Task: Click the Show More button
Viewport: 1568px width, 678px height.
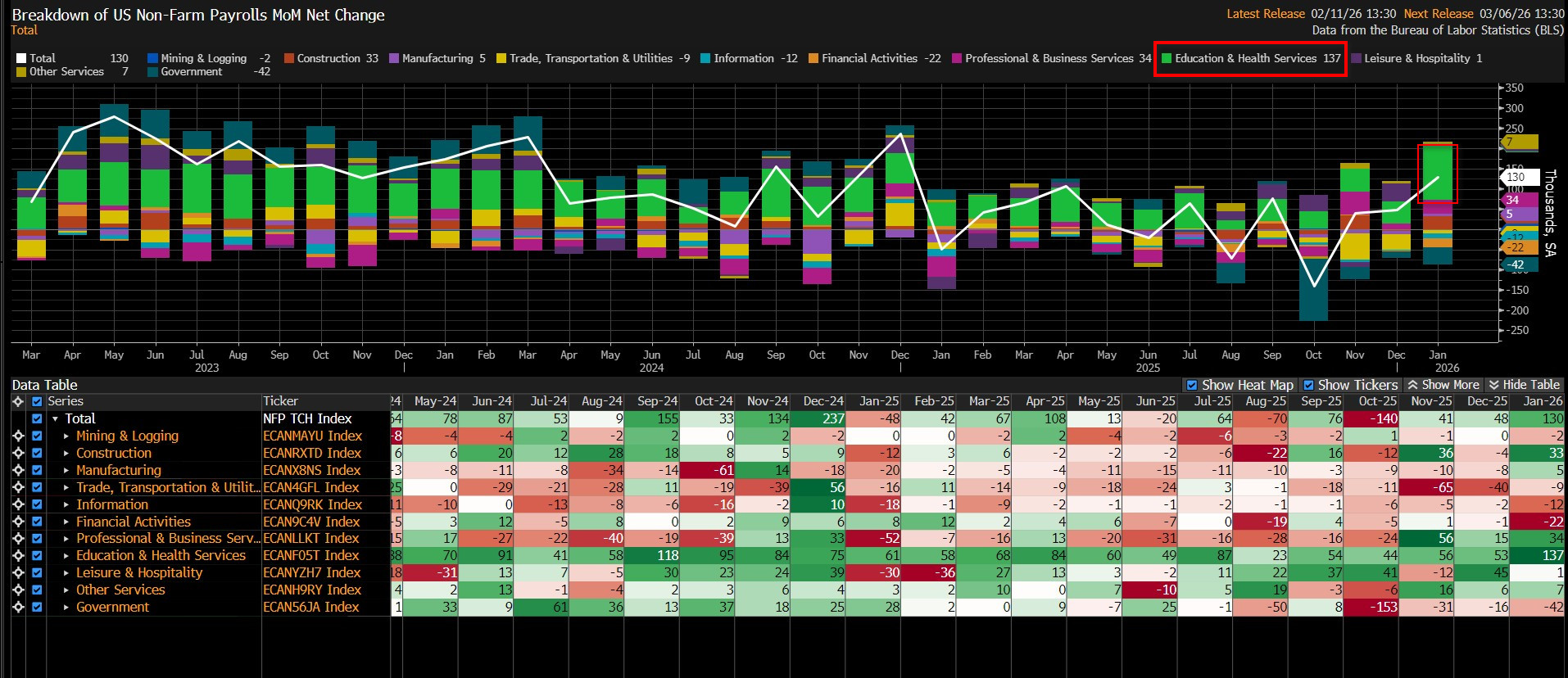Action: click(x=1443, y=385)
